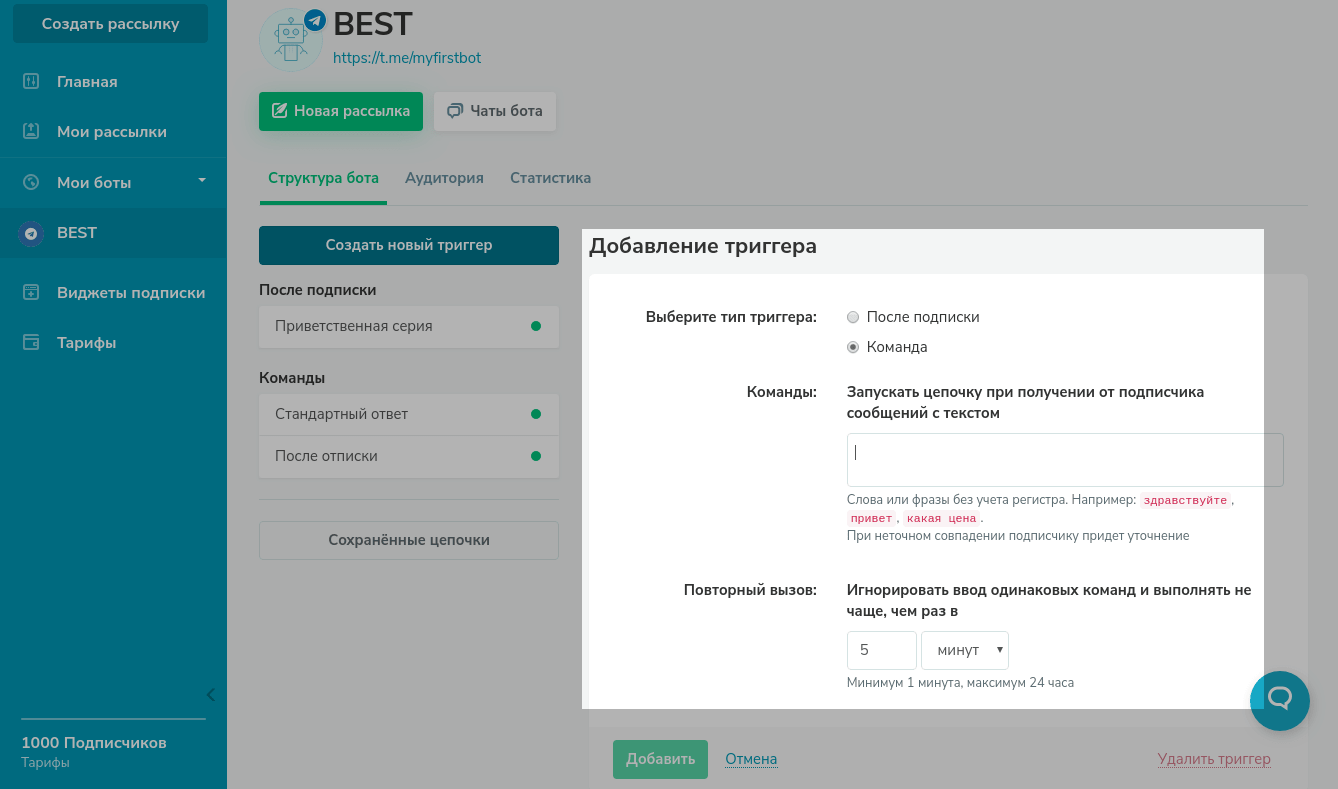Click the Мои рассылки sidebar icon
Screen dimensions: 1338x789
[31, 131]
